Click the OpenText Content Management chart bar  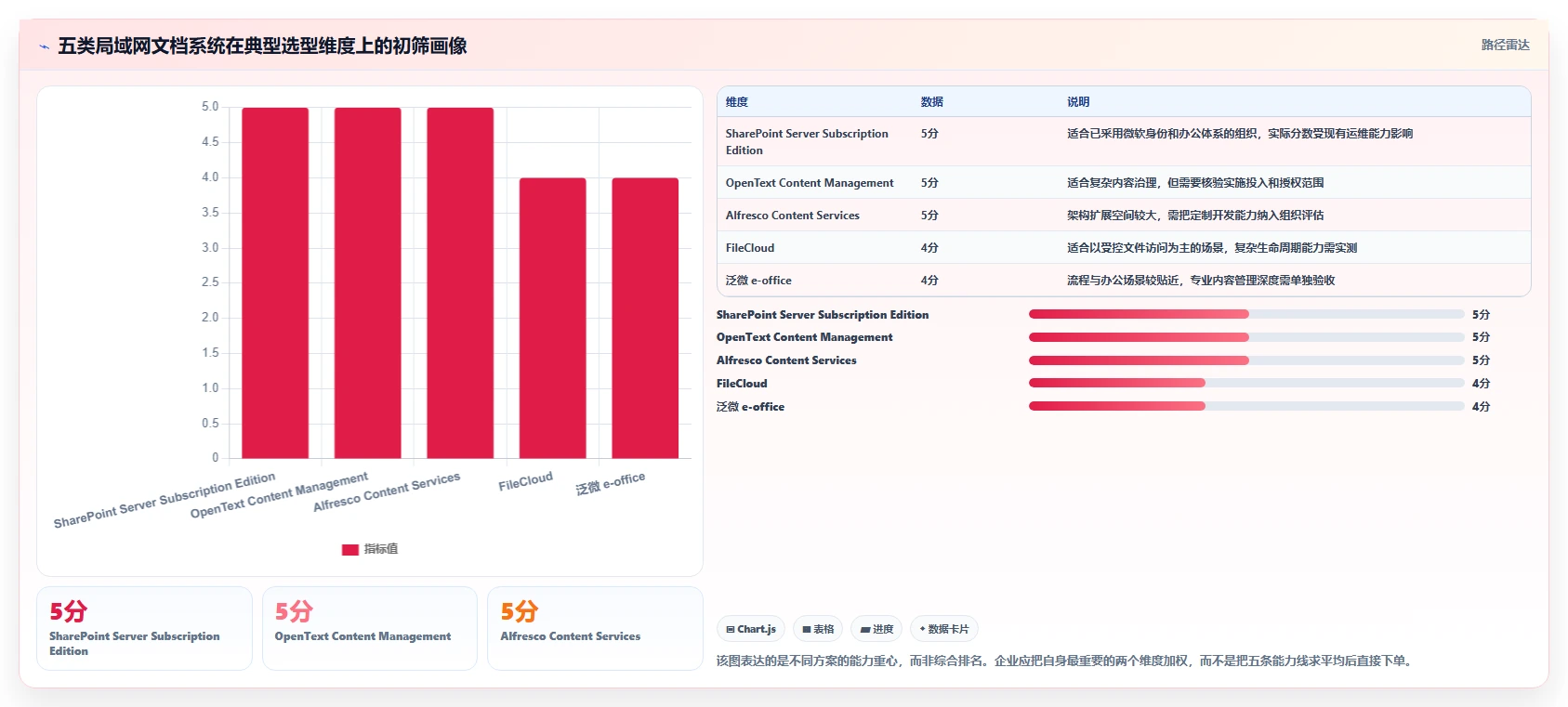click(368, 282)
